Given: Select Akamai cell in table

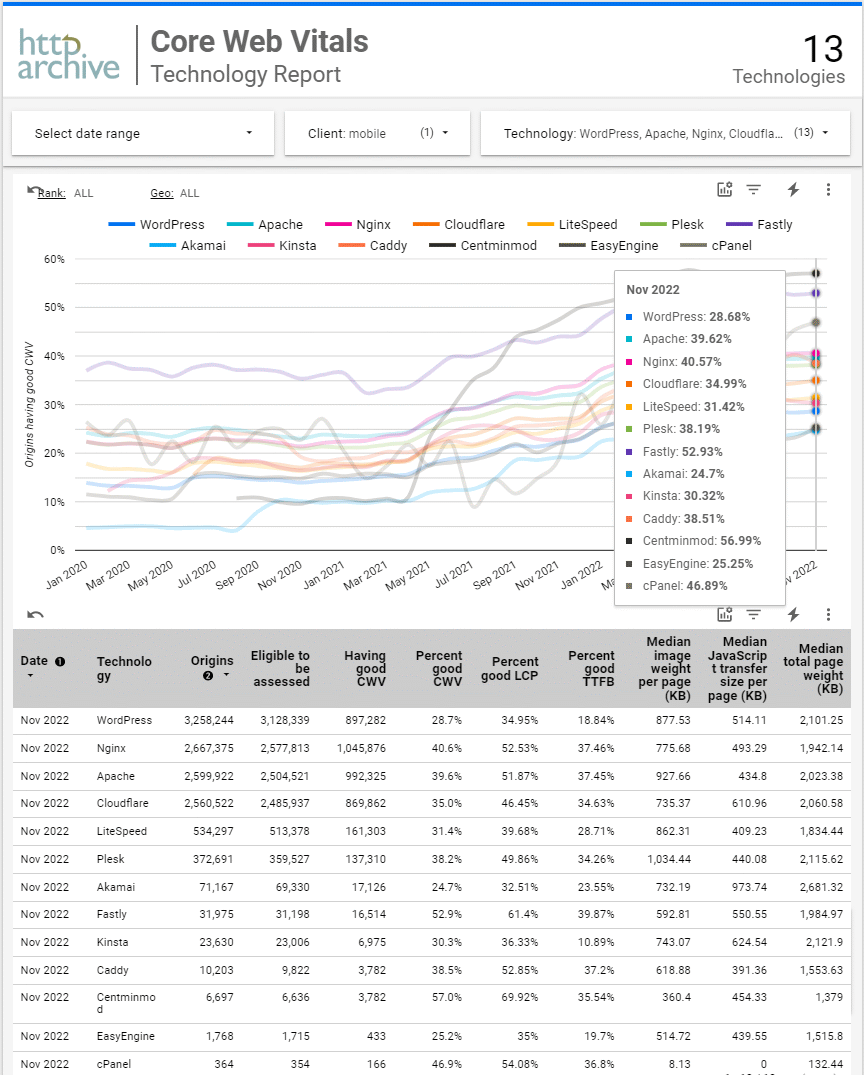Looking at the screenshot, I should (x=116, y=886).
